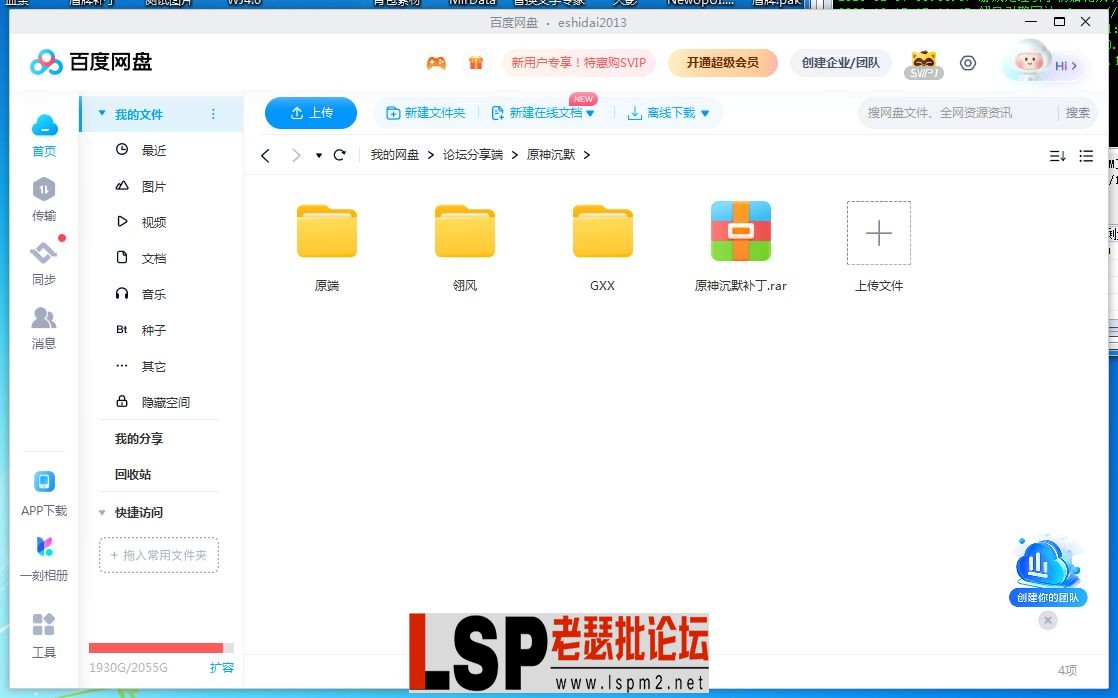This screenshot has height=698, width=1118.
Task: Click the 搜索 search button
Action: [1077, 113]
